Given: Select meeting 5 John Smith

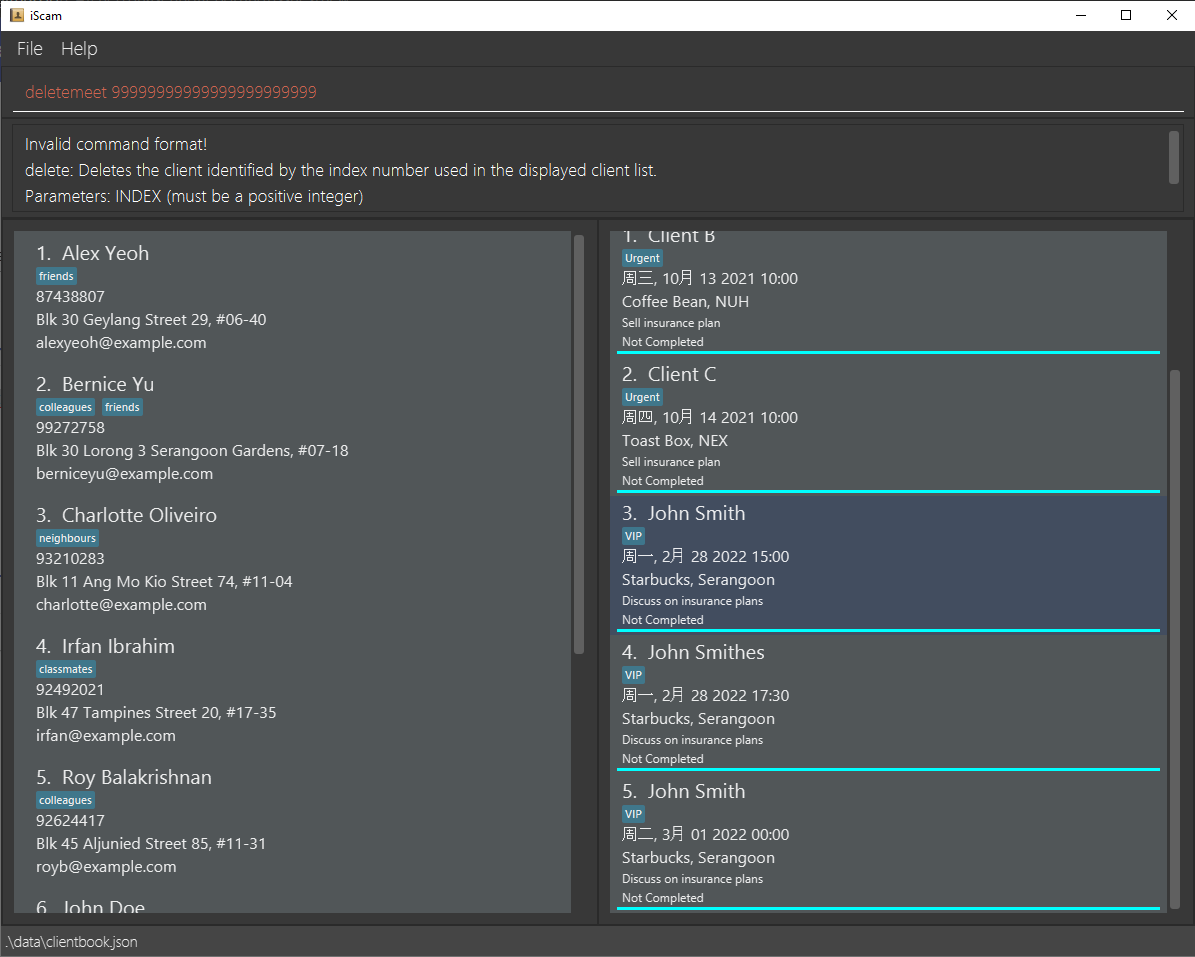Looking at the screenshot, I should [889, 841].
